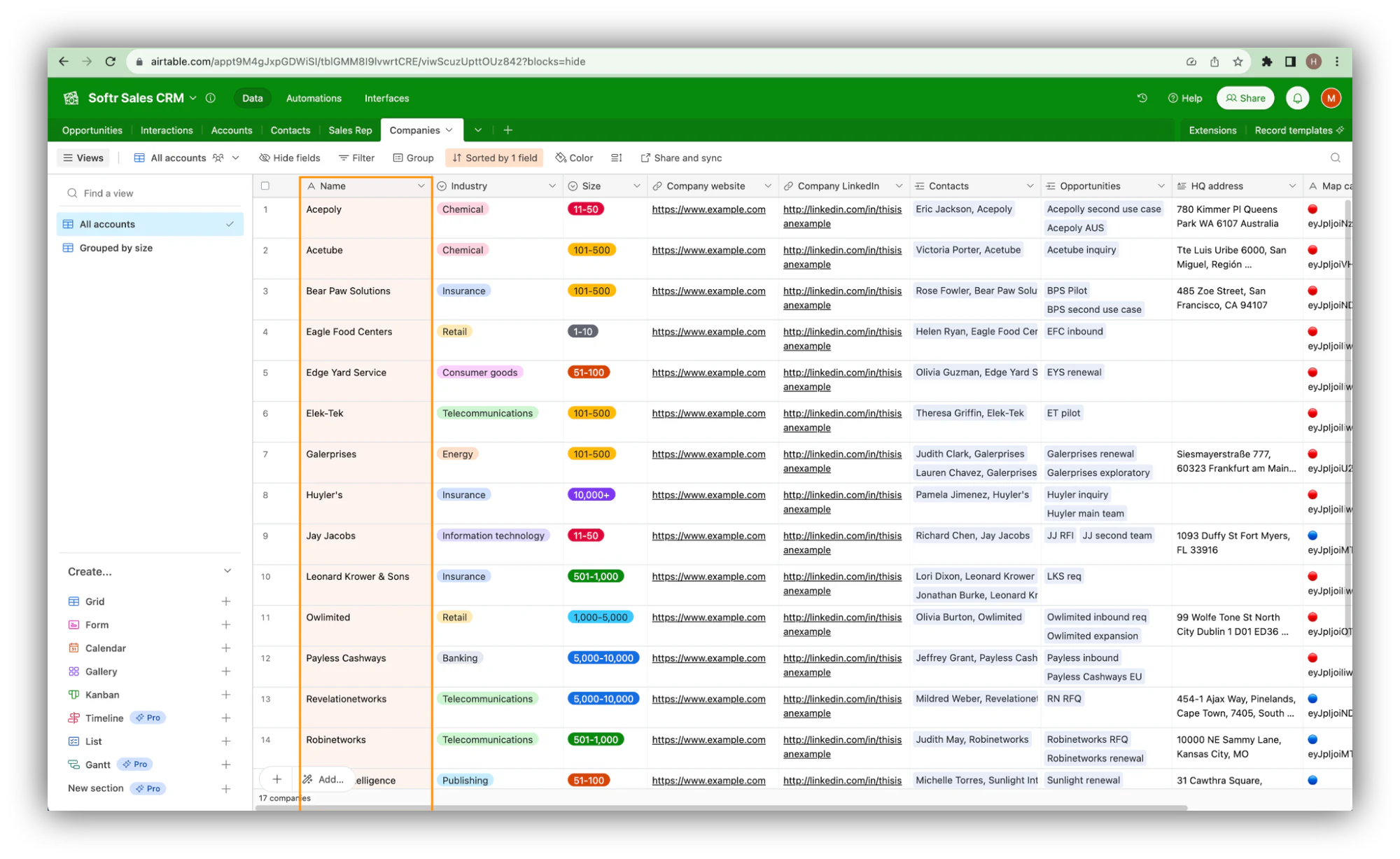Open Contacts column dropdown arrow
1400x859 pixels.
[1030, 186]
